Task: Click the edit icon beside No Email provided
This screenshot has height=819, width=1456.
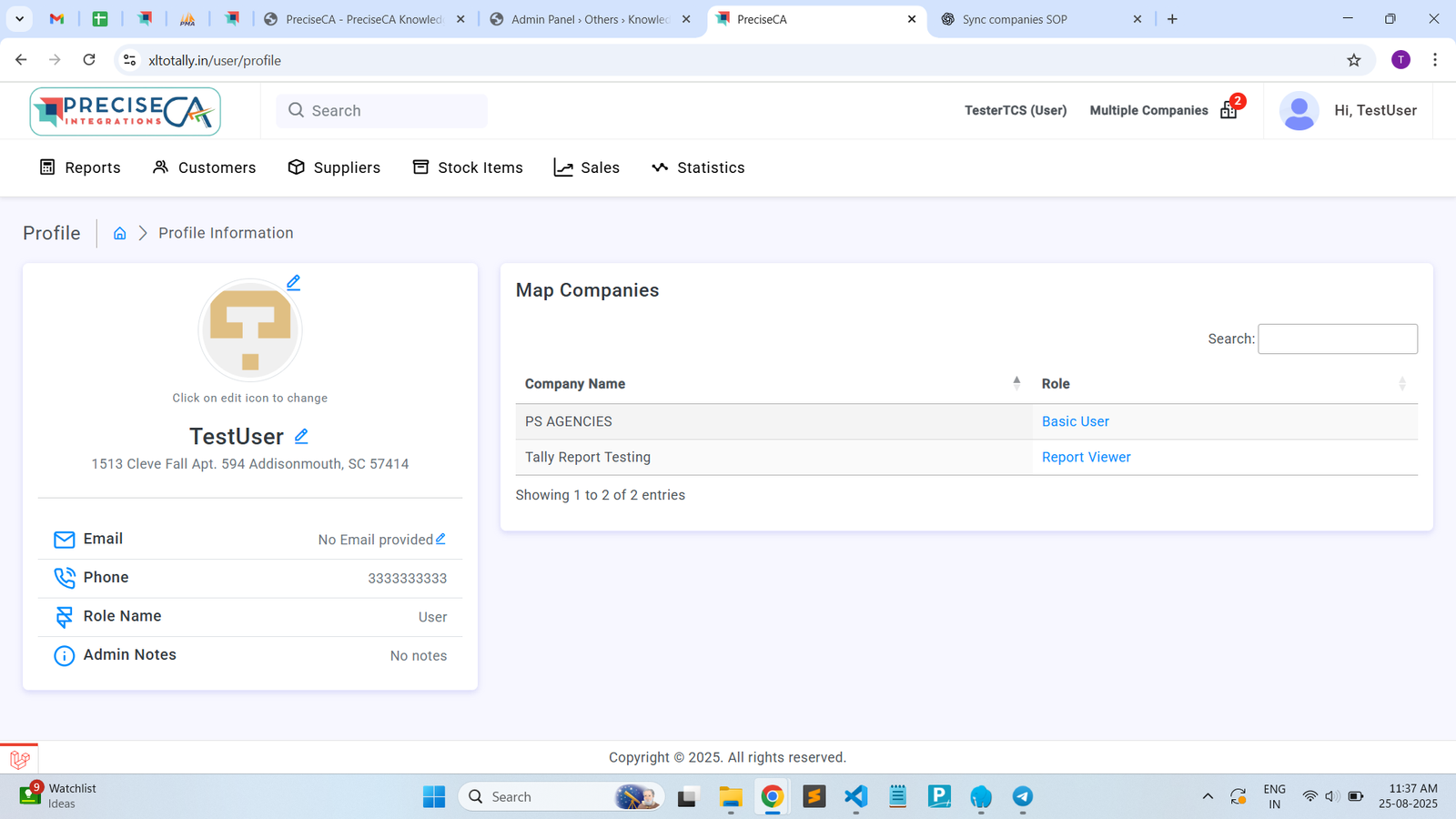Action: coord(440,539)
